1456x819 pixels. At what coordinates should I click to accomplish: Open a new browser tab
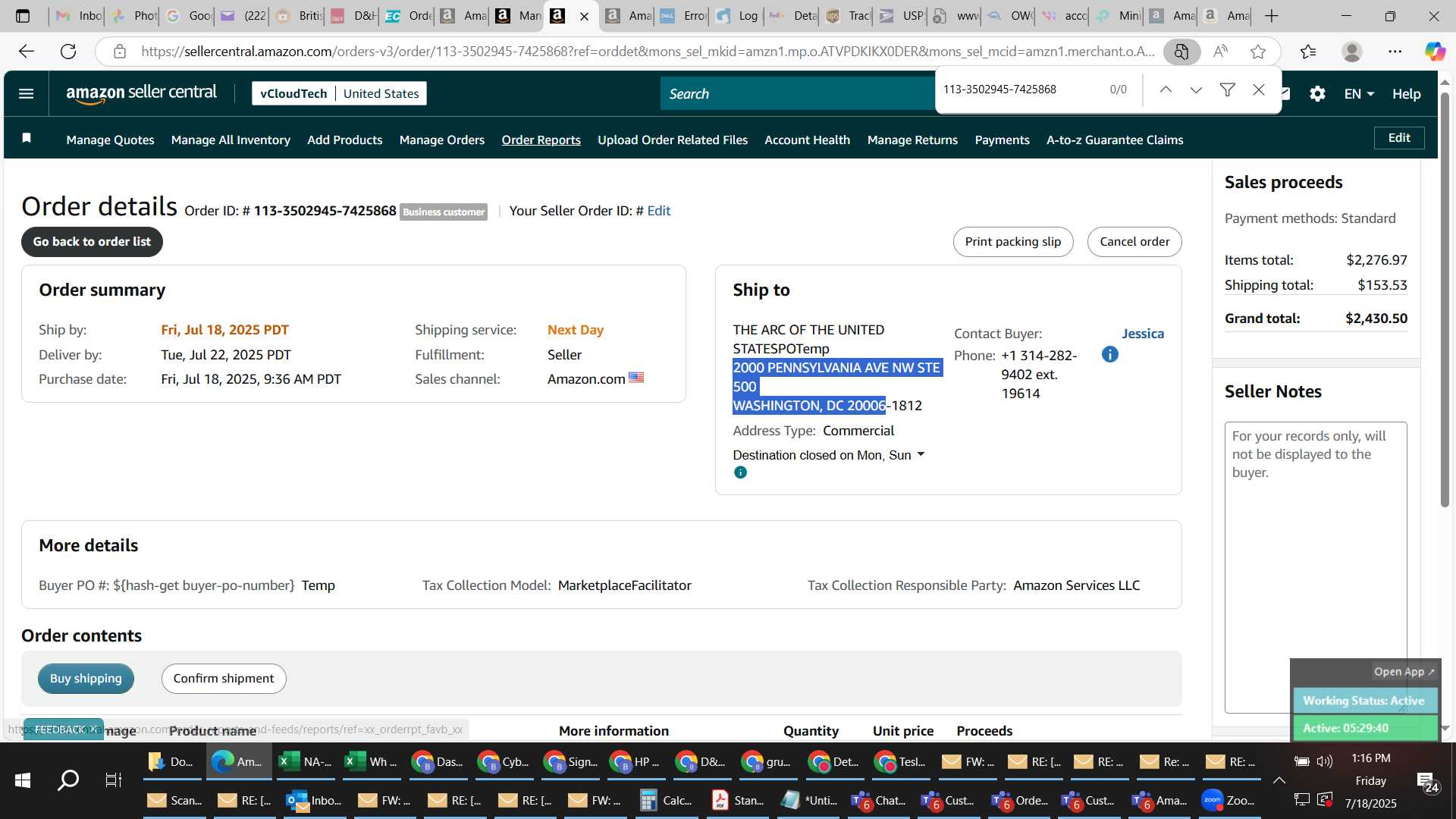1272,15
